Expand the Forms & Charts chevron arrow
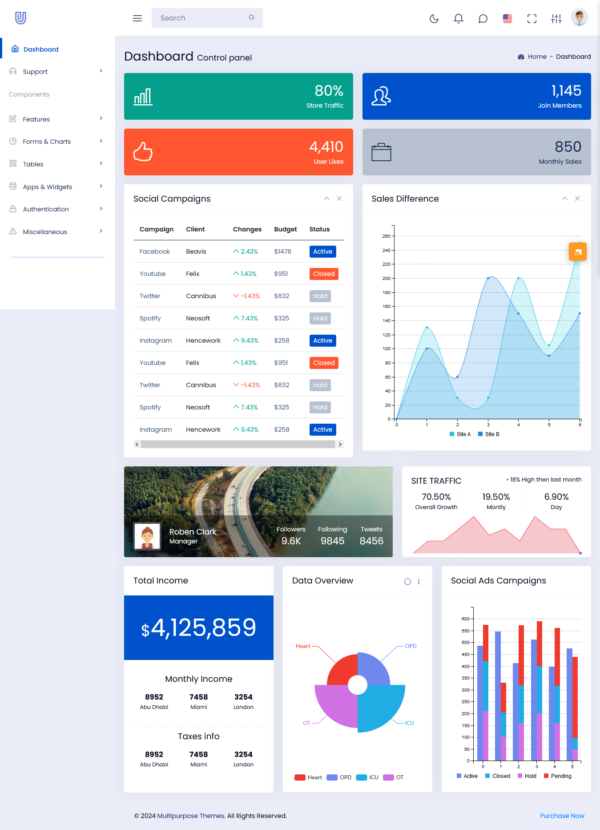600x830 pixels. (x=101, y=141)
